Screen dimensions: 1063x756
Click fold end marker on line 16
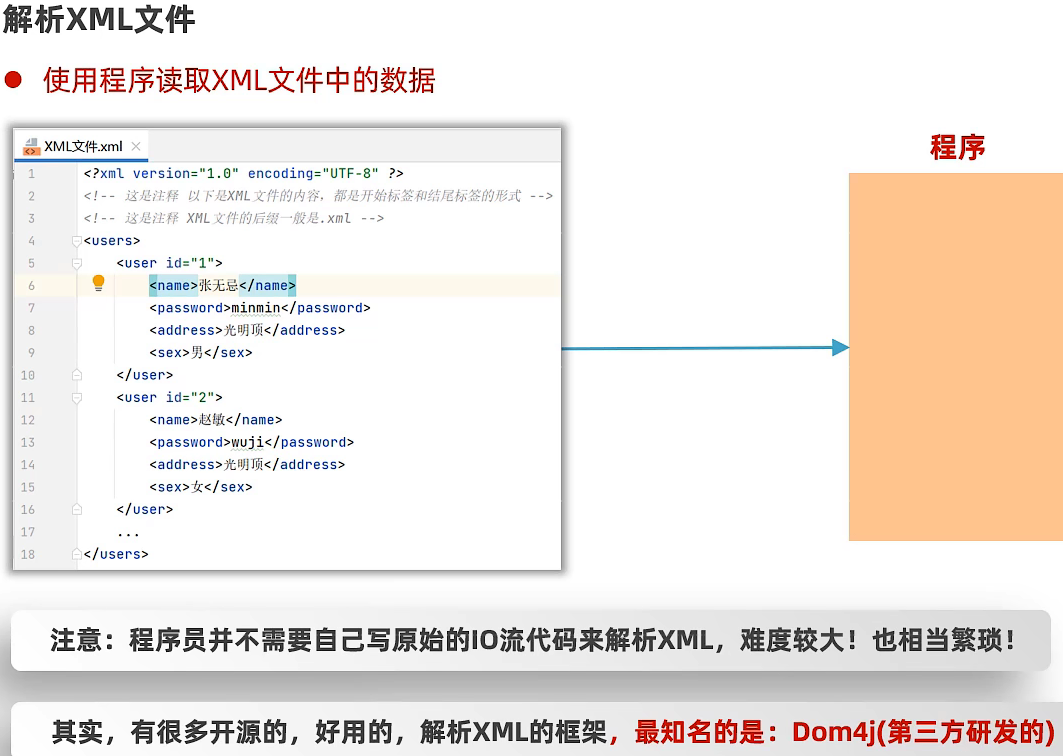(x=77, y=509)
